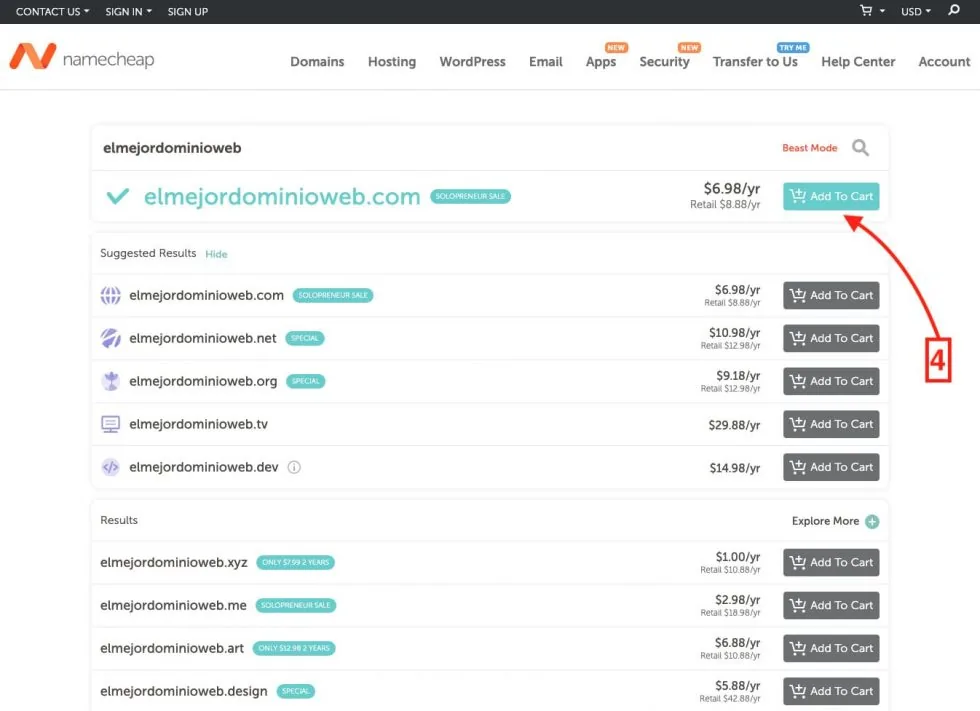
Task: Click the Namecheap logo
Action: click(x=82, y=57)
